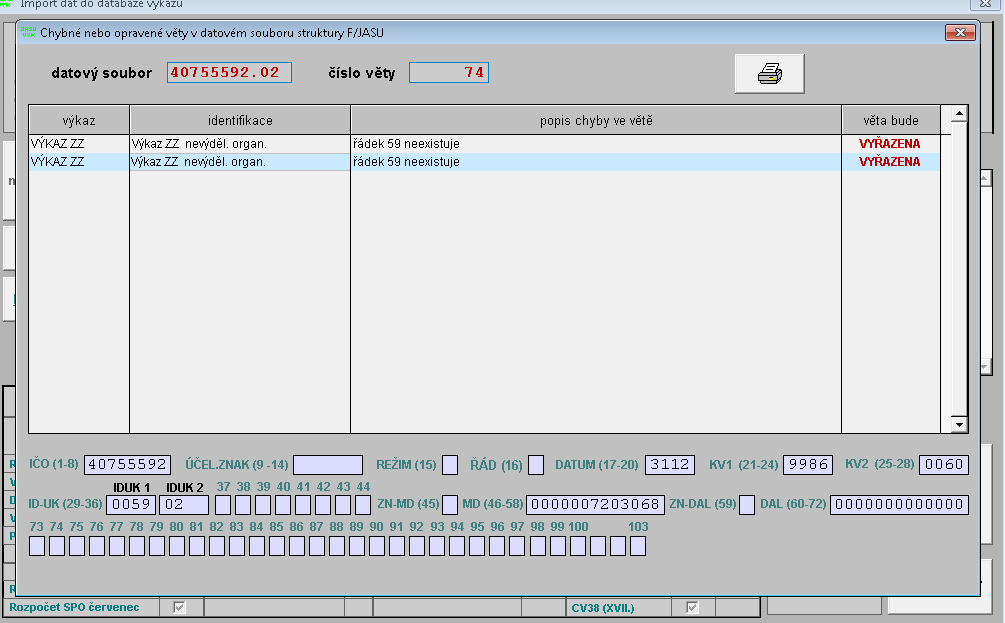Close the Chybné nebo opravené věty dialog
The image size is (1005, 623).
[959, 32]
